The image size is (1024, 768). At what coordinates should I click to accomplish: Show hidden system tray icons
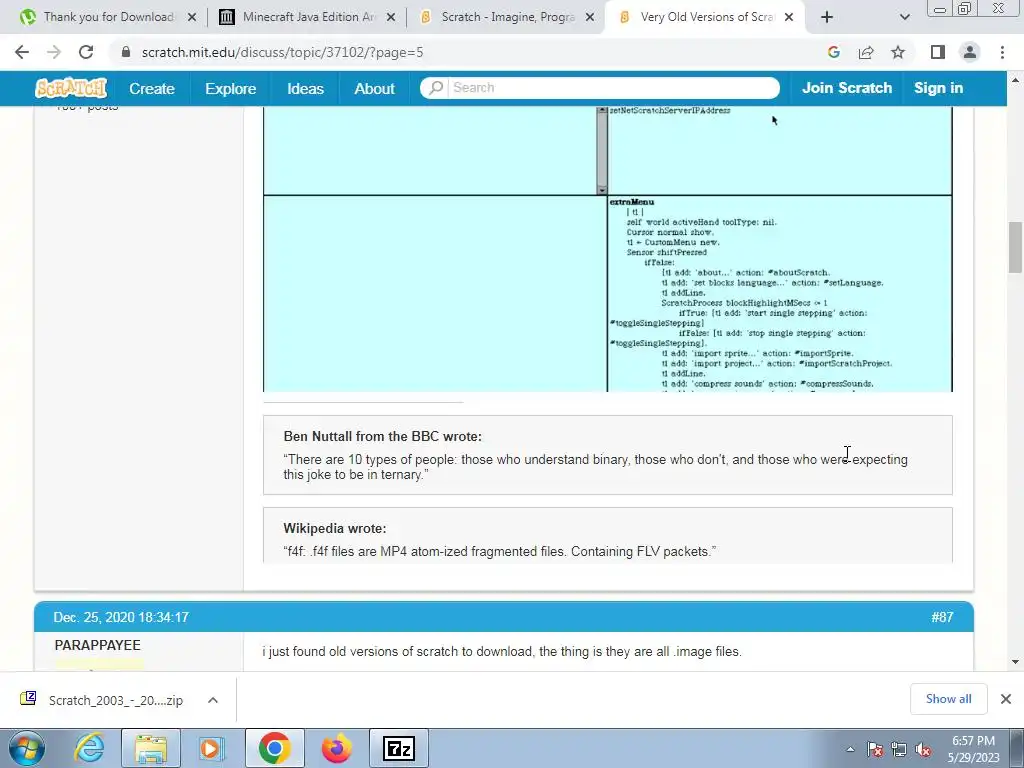850,749
